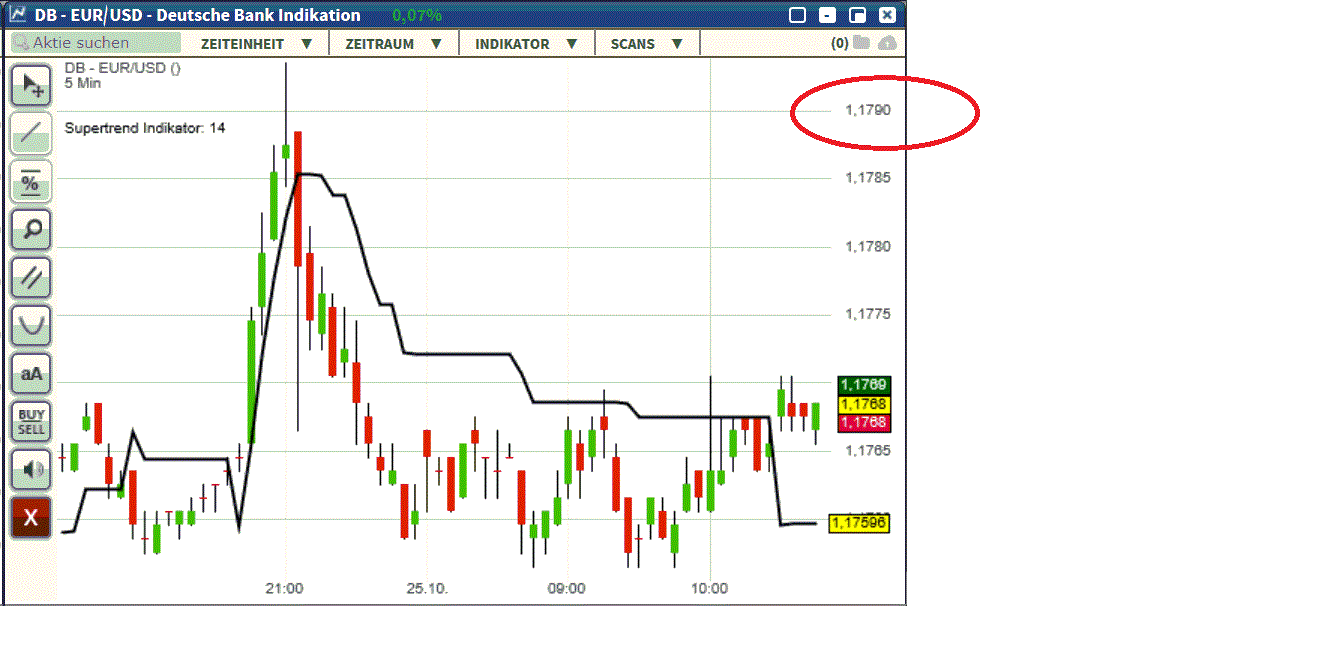The height and width of the screenshot is (656, 1338).
Task: Click the first window layout button in title bar
Action: [x=797, y=15]
